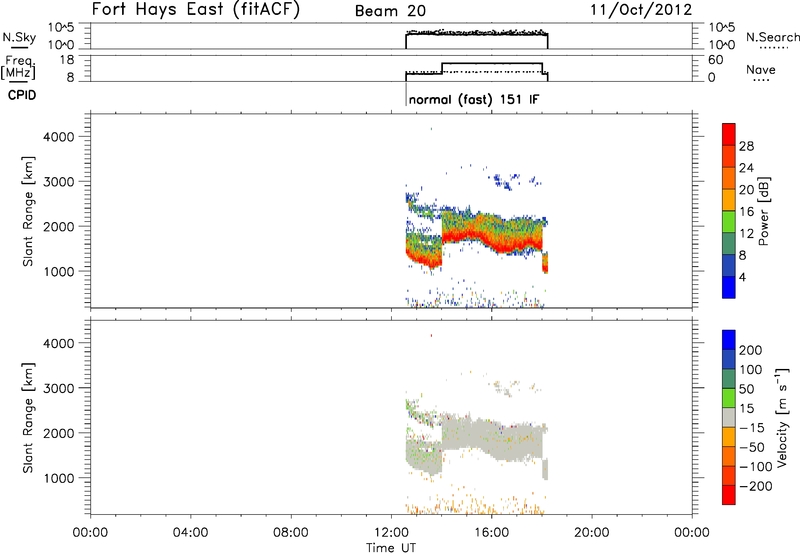This screenshot has width=800, height=554.
Task: Click the blue bottom of Power color bar
Action: coord(729,288)
